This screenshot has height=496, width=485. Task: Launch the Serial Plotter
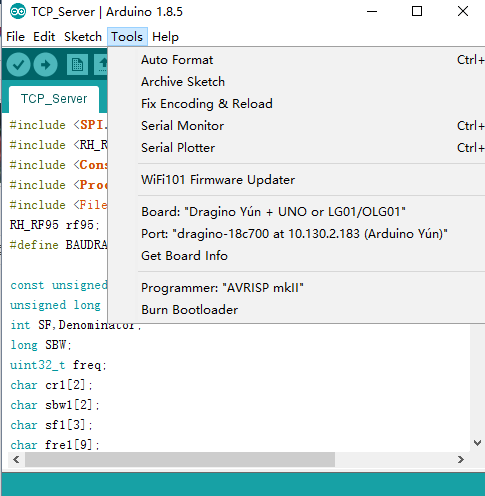296,148
